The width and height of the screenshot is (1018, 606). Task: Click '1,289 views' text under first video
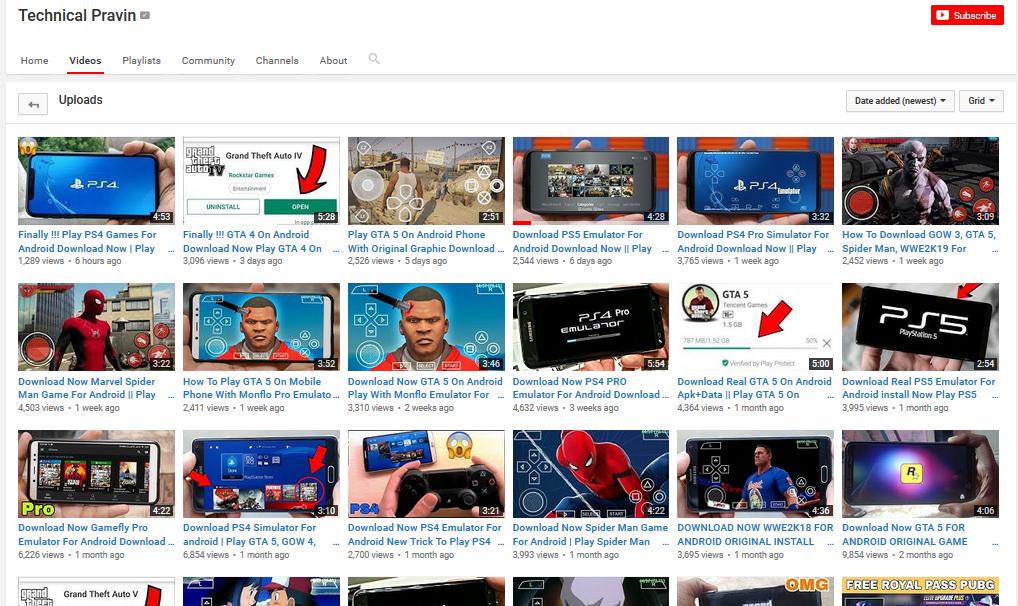tap(41, 260)
